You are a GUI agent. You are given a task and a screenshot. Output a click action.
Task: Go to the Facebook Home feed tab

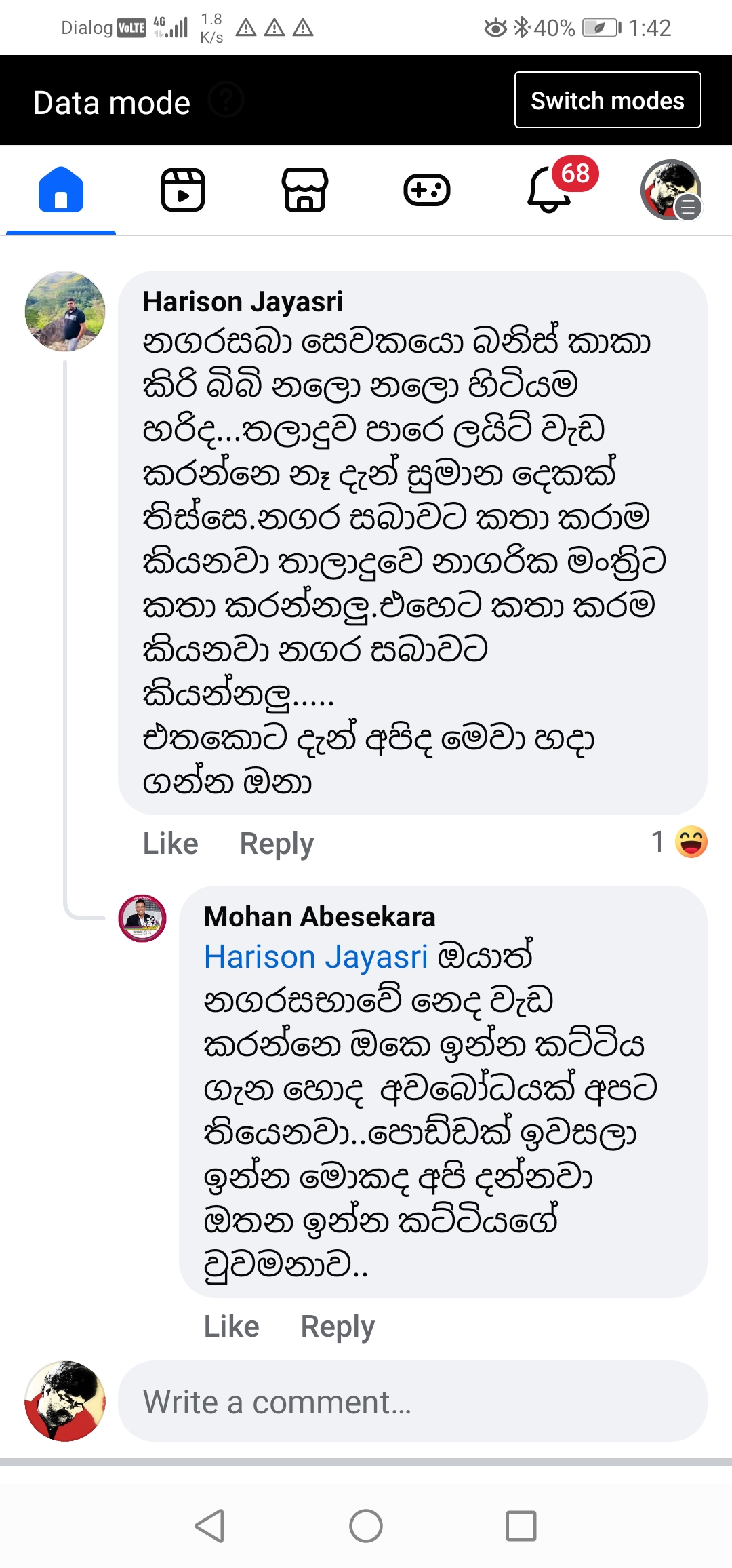pyautogui.click(x=61, y=190)
